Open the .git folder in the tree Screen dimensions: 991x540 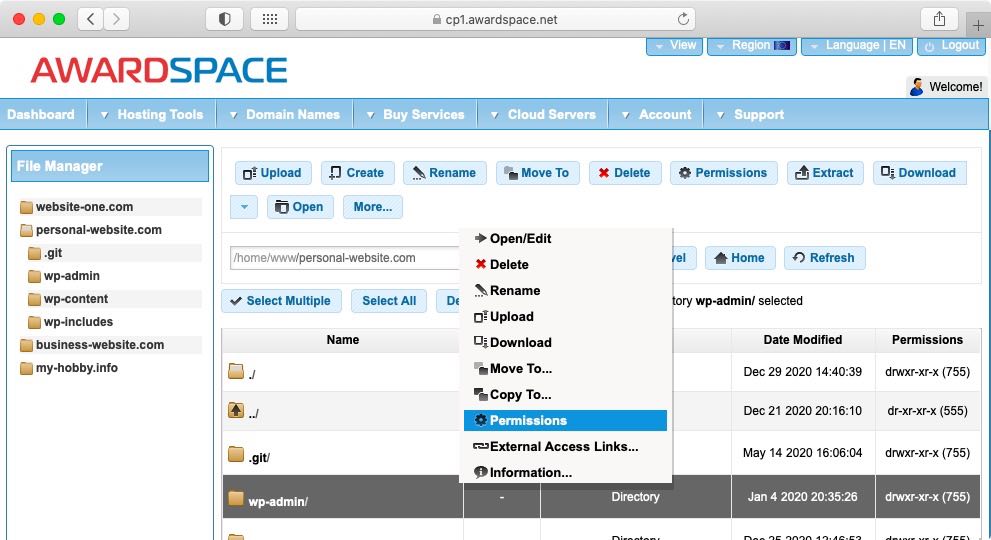tap(52, 253)
